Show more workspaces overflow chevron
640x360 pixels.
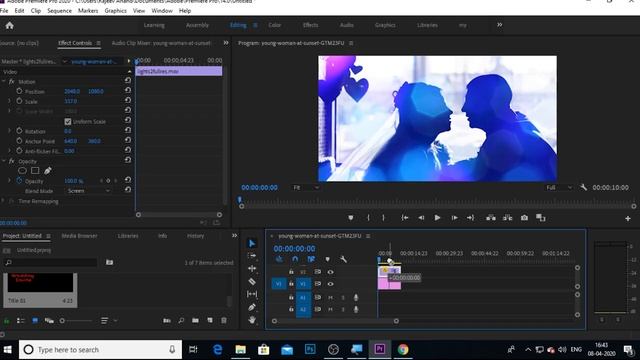click(x=500, y=25)
